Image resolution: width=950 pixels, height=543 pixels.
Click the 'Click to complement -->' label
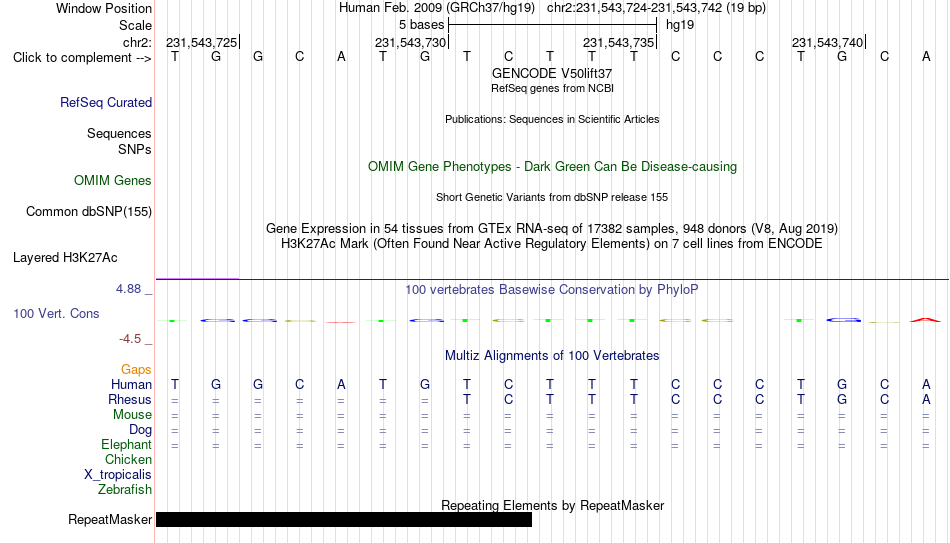point(82,58)
